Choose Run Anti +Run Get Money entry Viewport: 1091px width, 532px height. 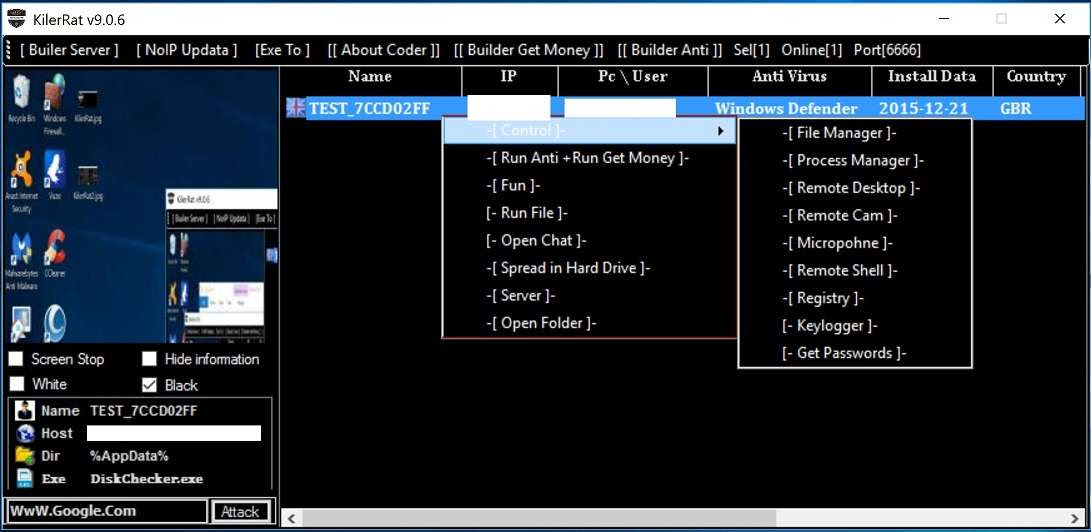[588, 158]
